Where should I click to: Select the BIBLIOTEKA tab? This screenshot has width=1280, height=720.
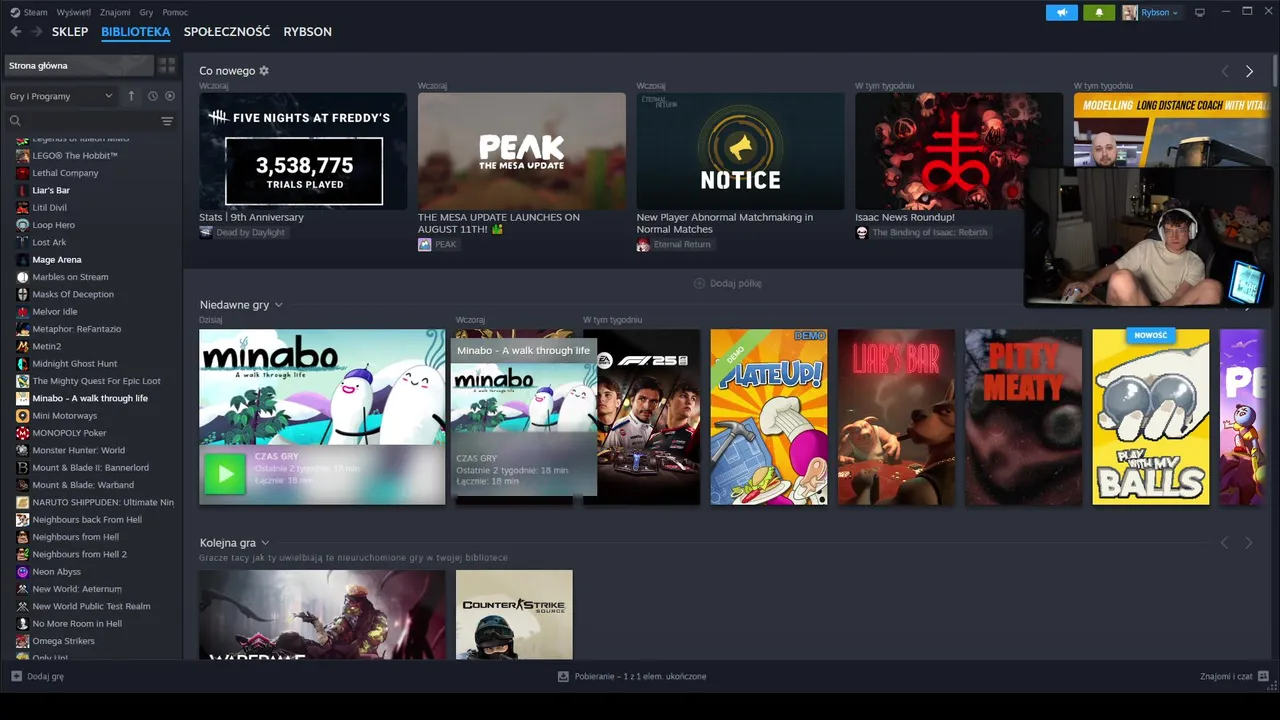(136, 32)
